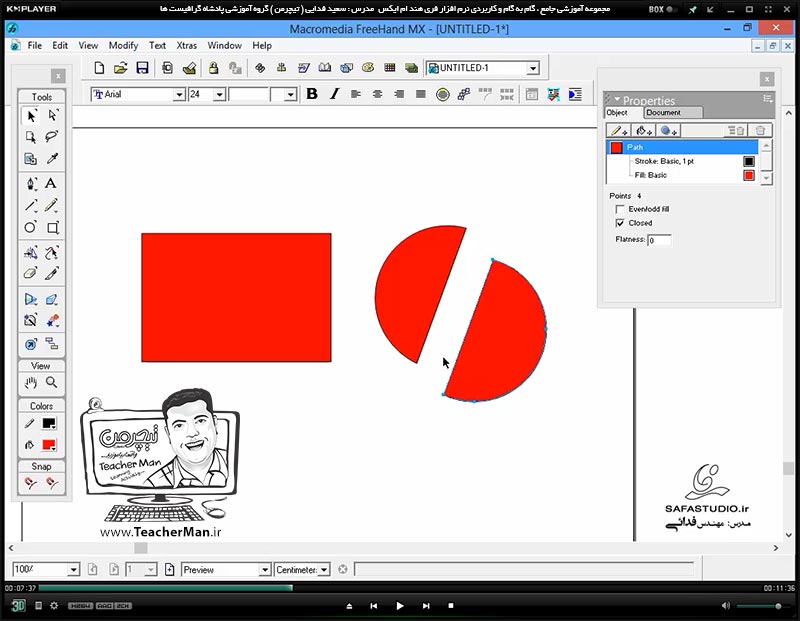Select the Pencil tool
Screen dimensions: 800x621
(x=52, y=205)
